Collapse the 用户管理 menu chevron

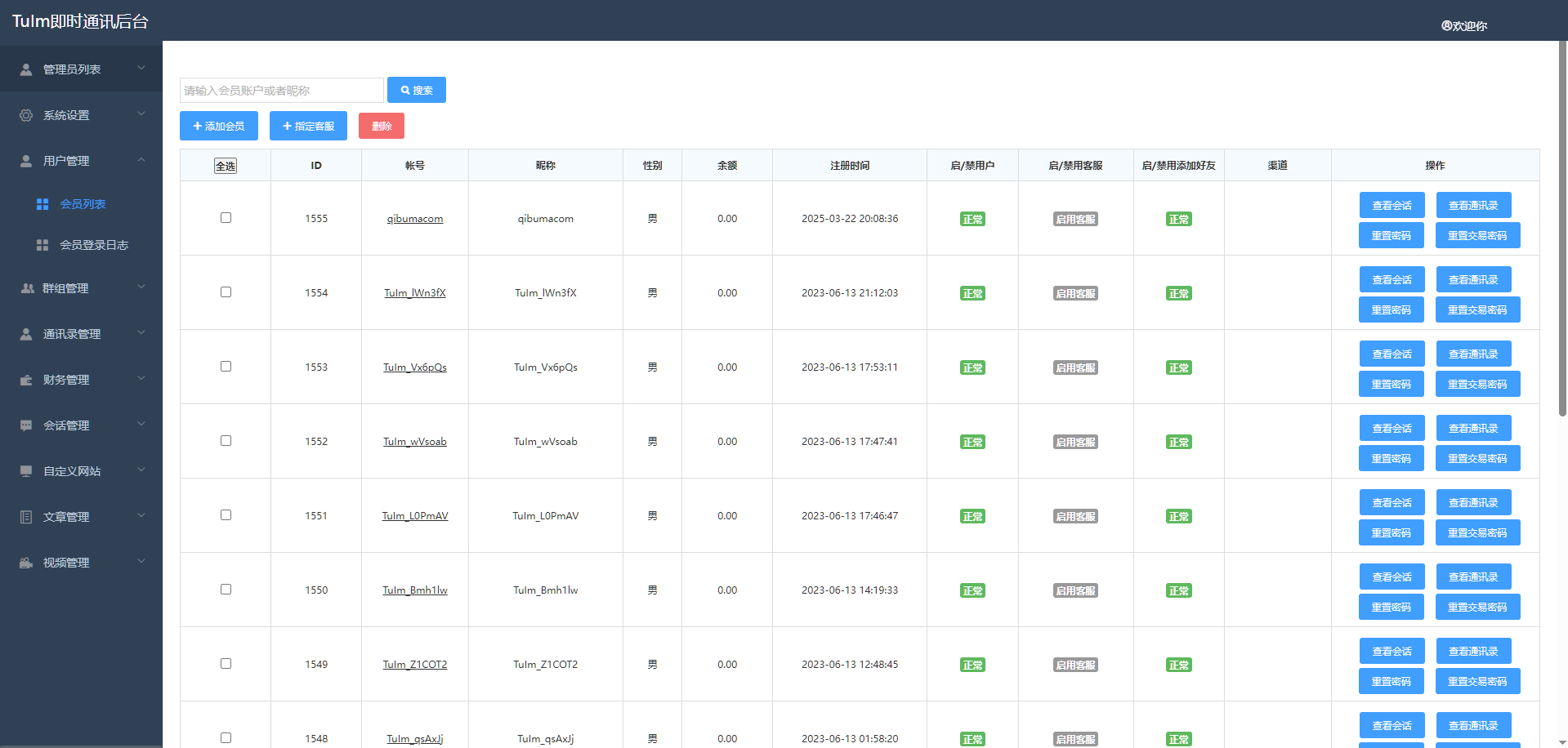141,160
